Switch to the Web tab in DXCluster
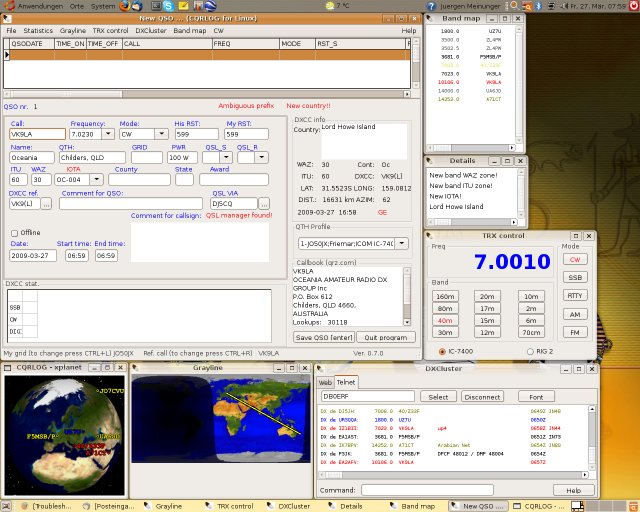This screenshot has height=512, width=640. coord(325,383)
